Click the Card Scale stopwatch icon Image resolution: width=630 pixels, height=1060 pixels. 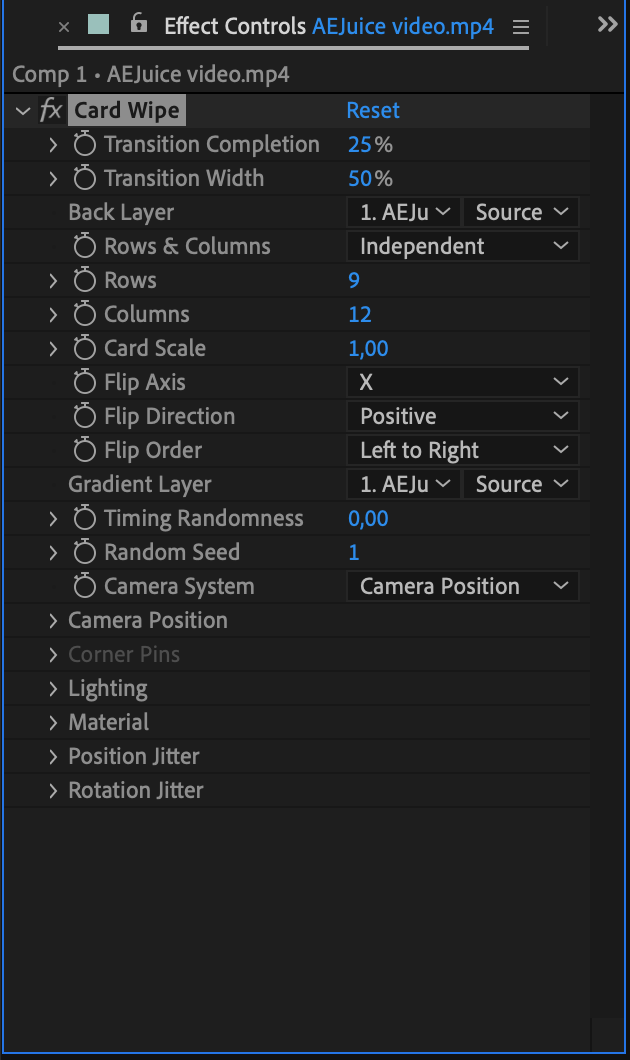click(x=85, y=349)
